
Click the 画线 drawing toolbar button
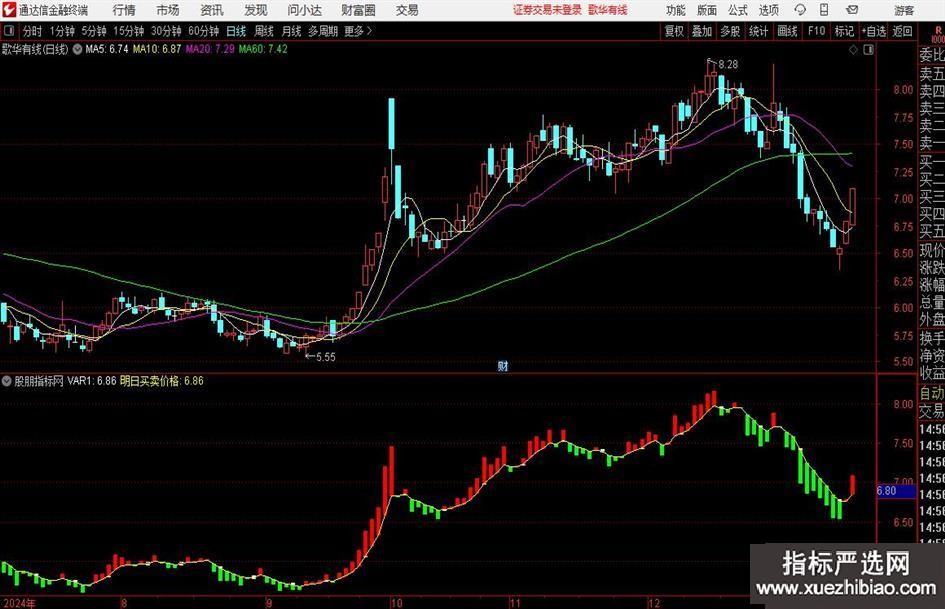click(x=787, y=31)
